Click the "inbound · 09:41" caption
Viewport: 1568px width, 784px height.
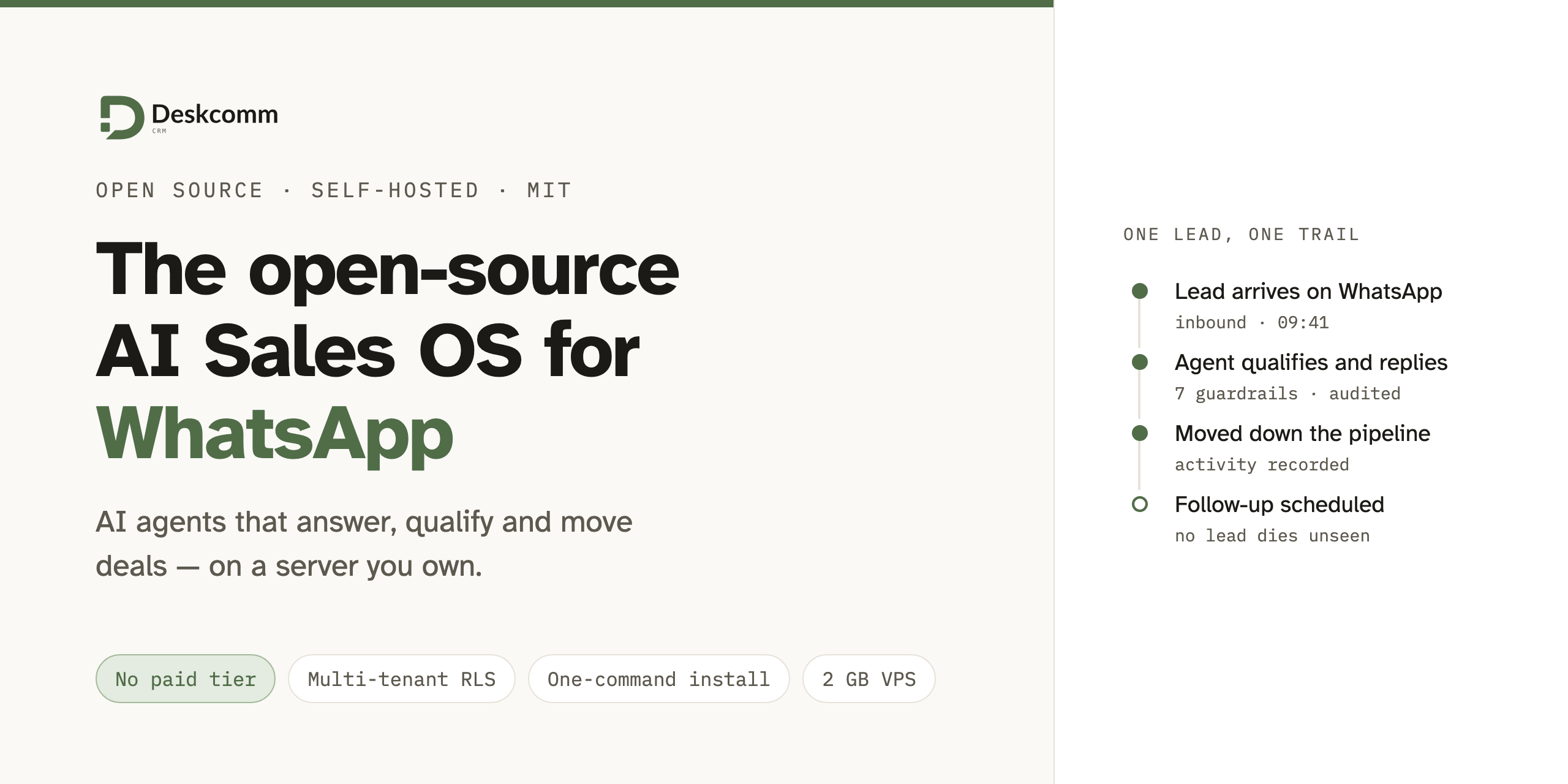[1252, 322]
